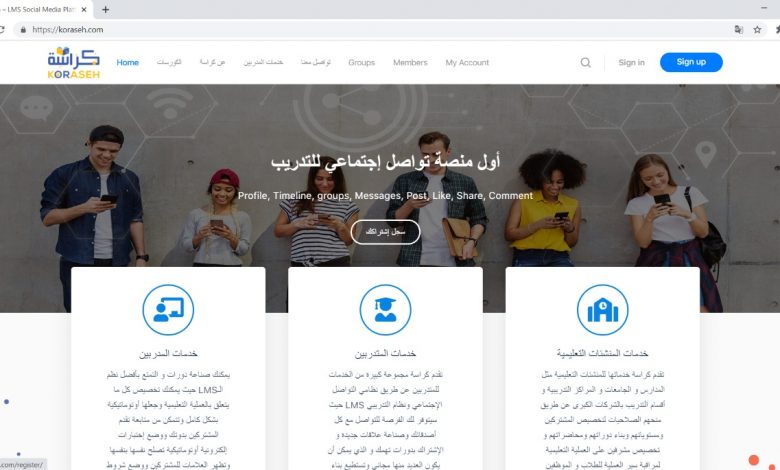Click the trainer services card heading

pyautogui.click(x=168, y=354)
